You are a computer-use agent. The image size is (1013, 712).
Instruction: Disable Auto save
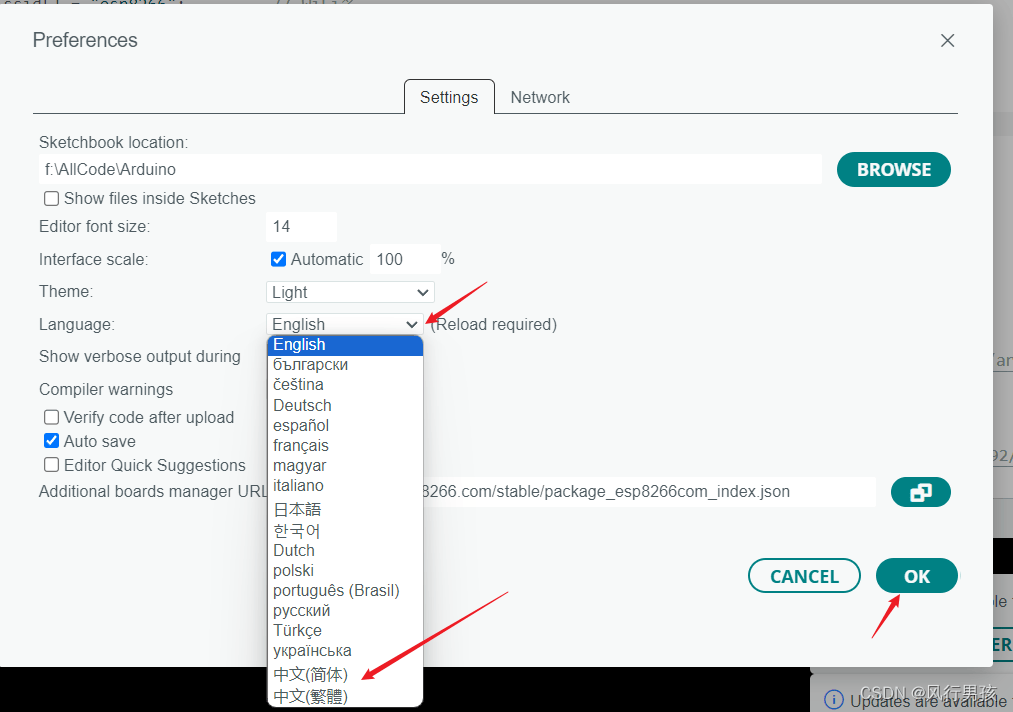[x=51, y=440]
